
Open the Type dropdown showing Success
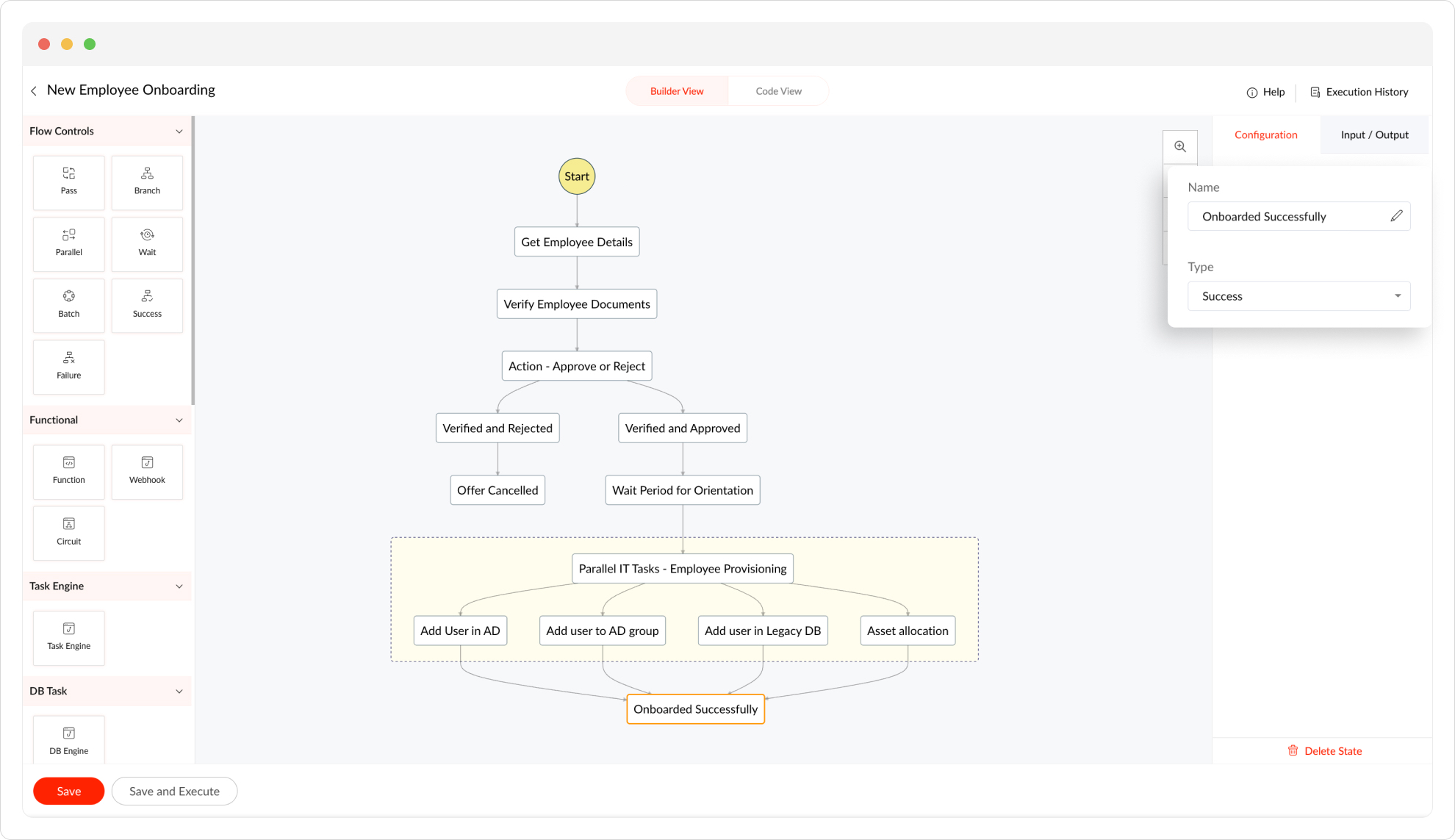coord(1298,296)
